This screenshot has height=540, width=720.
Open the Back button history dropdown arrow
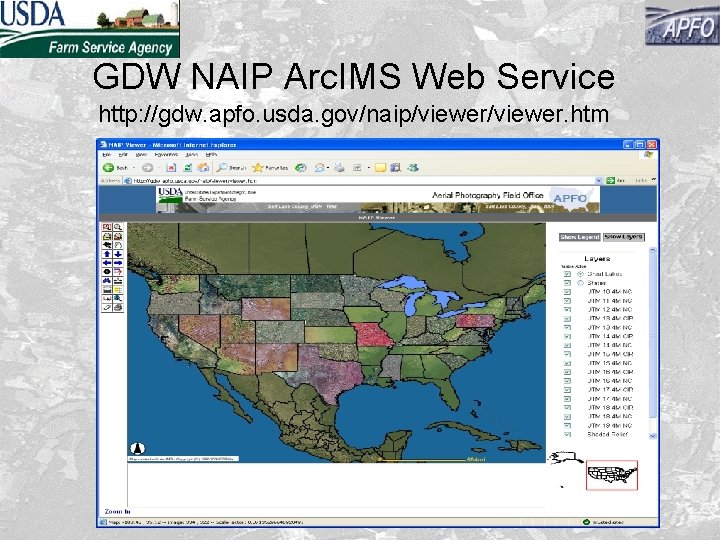[x=134, y=168]
